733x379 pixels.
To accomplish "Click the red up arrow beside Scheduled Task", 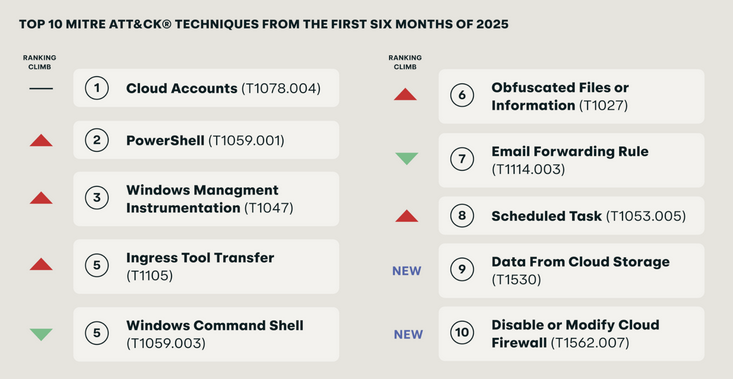I will coord(406,216).
